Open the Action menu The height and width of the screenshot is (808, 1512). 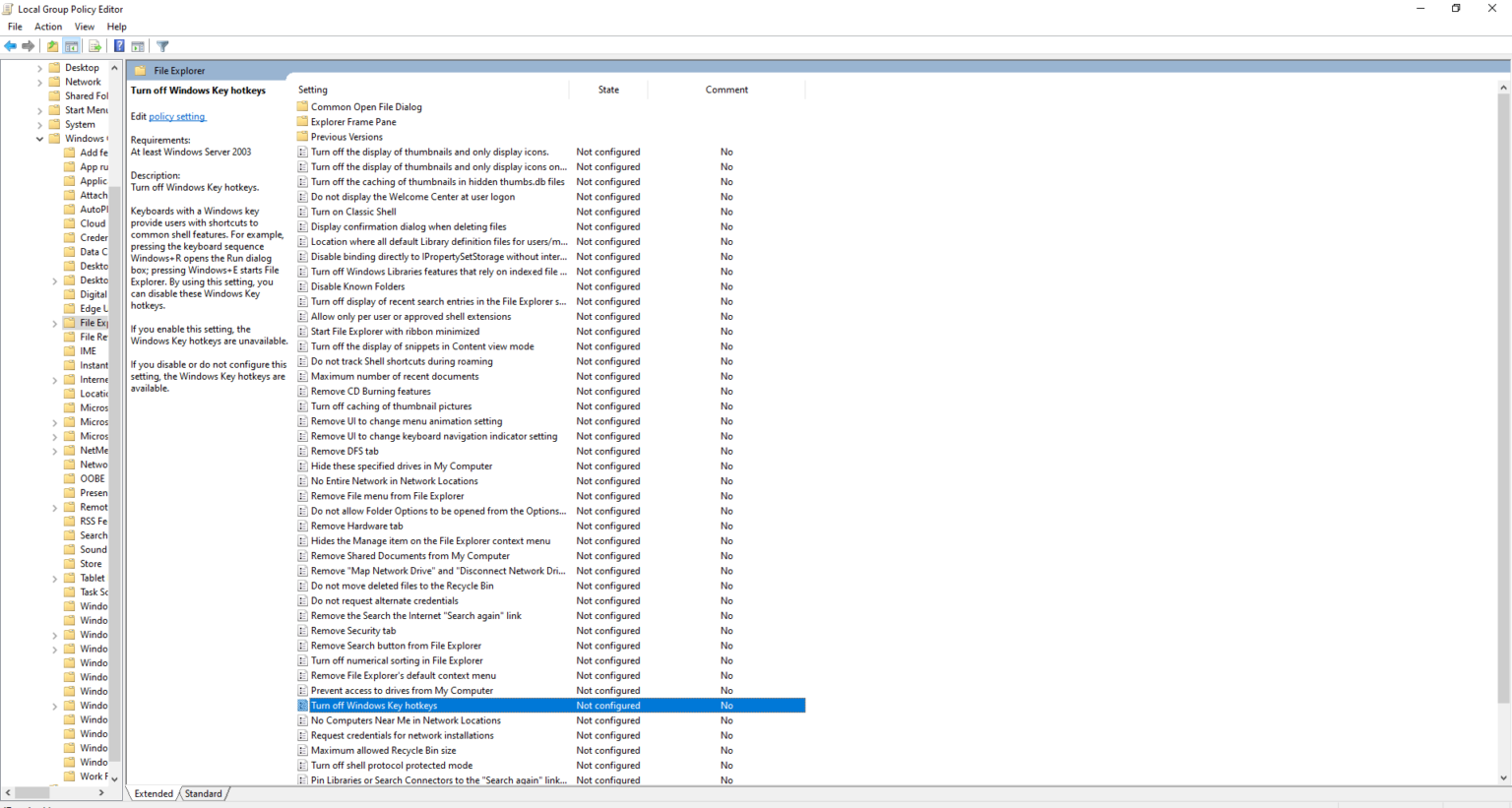point(47,27)
